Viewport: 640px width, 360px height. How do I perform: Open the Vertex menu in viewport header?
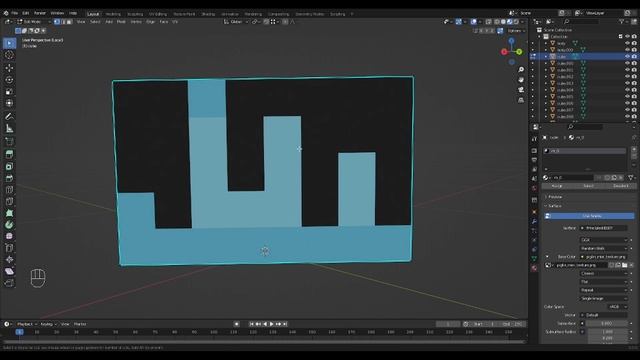point(136,22)
